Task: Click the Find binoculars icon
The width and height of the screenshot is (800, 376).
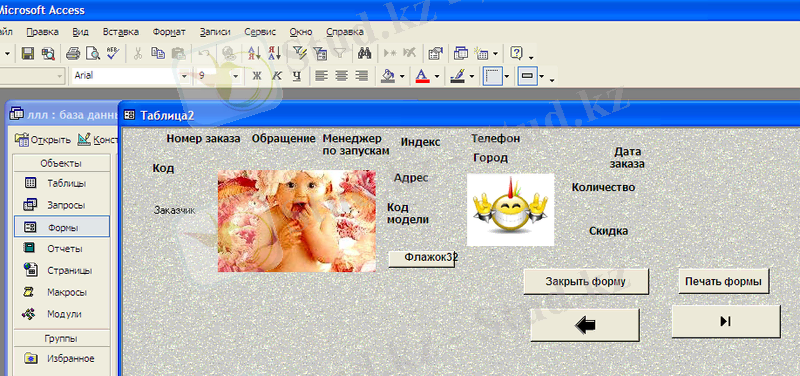Action: (x=364, y=53)
